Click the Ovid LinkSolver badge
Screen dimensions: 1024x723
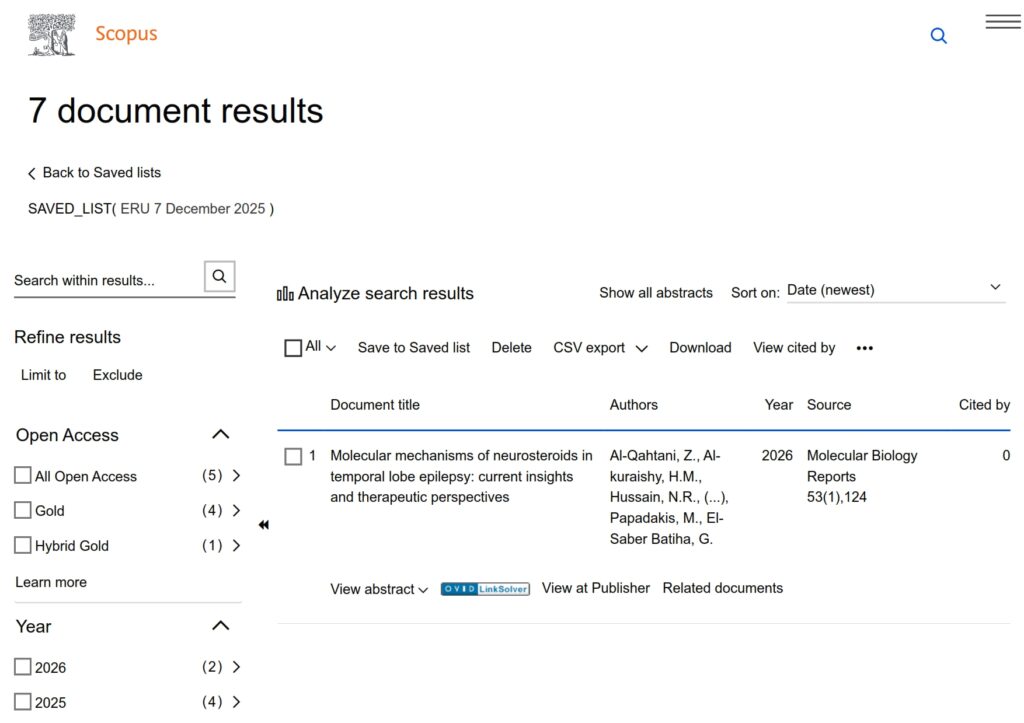click(485, 589)
